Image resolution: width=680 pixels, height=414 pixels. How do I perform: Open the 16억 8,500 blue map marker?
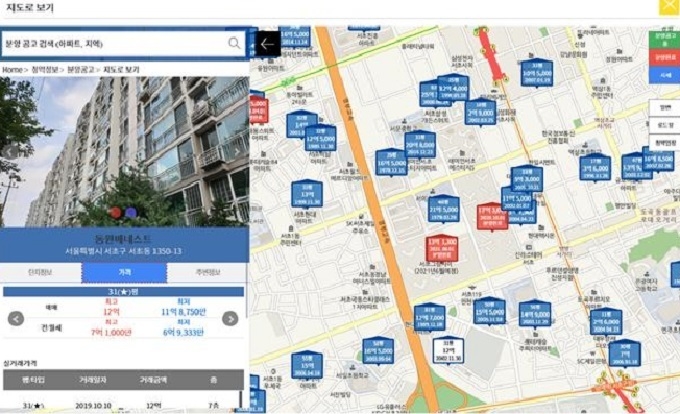(659, 159)
